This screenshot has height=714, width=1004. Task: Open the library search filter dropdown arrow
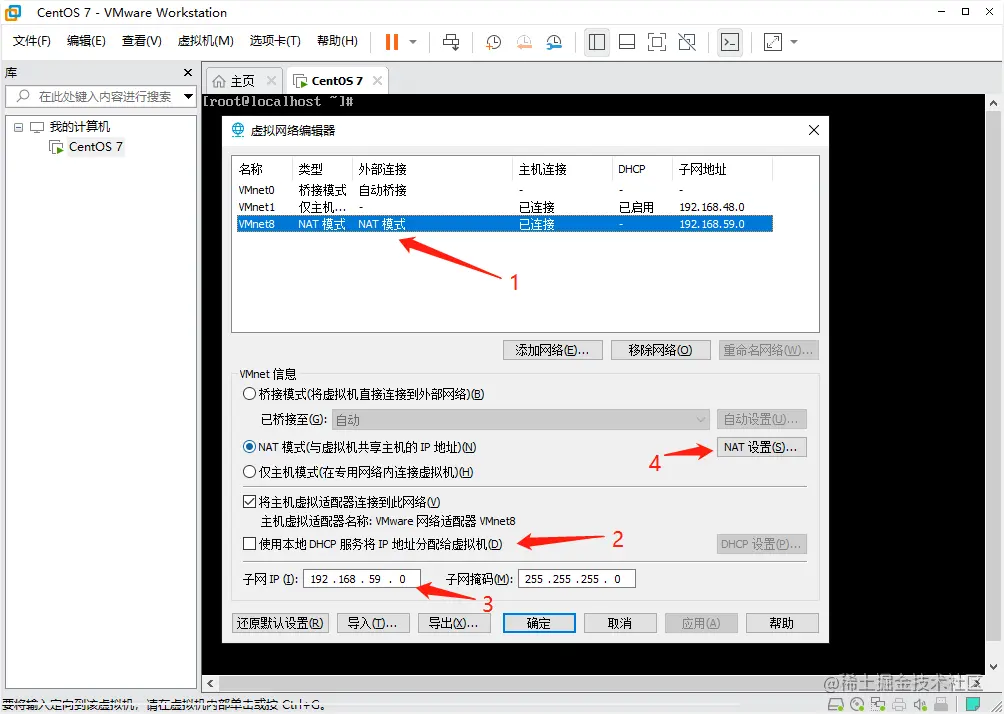coord(188,97)
